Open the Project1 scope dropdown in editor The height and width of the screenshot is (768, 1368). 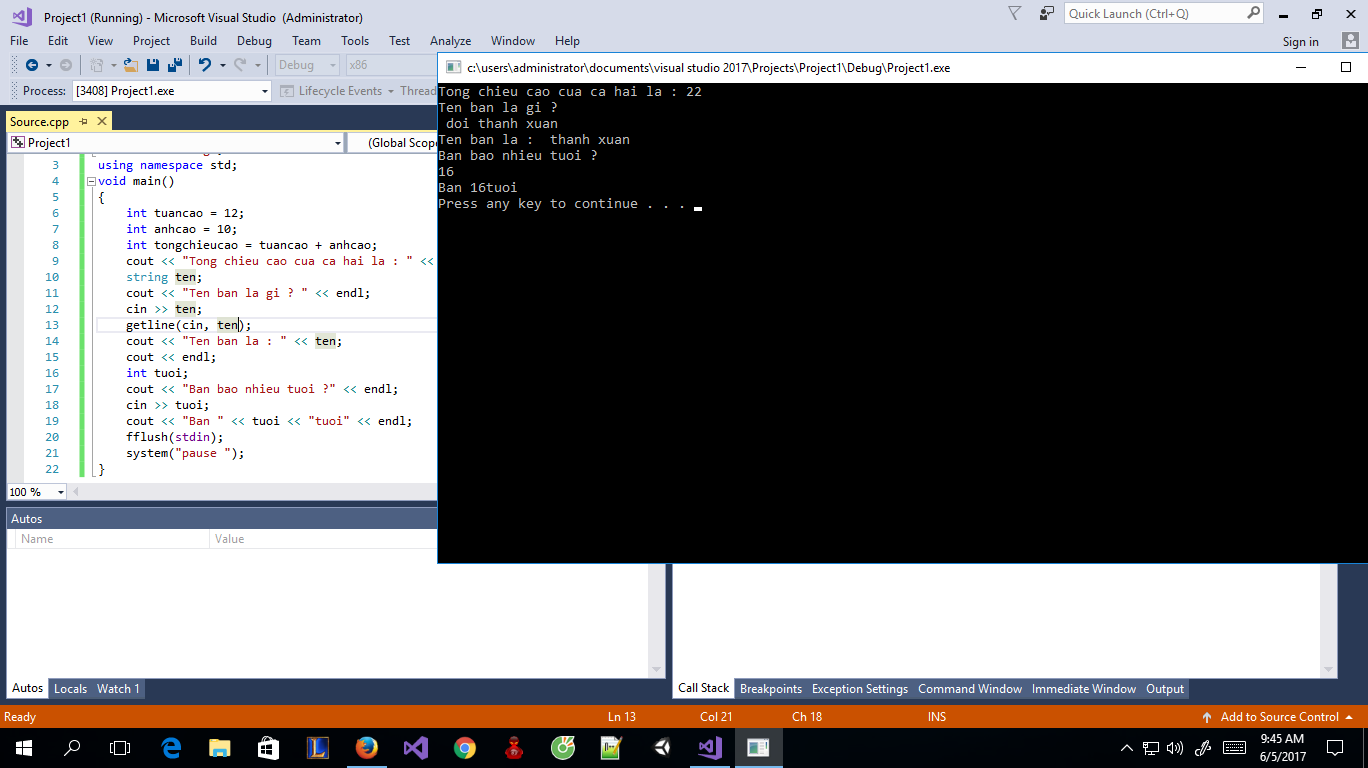tap(337, 143)
